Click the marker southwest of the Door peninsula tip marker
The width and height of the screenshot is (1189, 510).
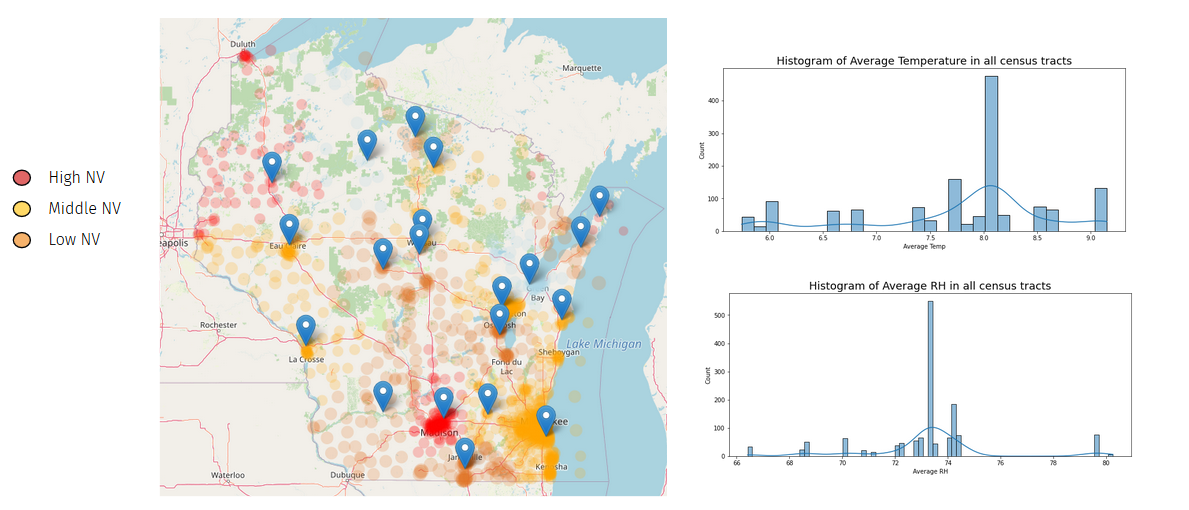click(580, 231)
